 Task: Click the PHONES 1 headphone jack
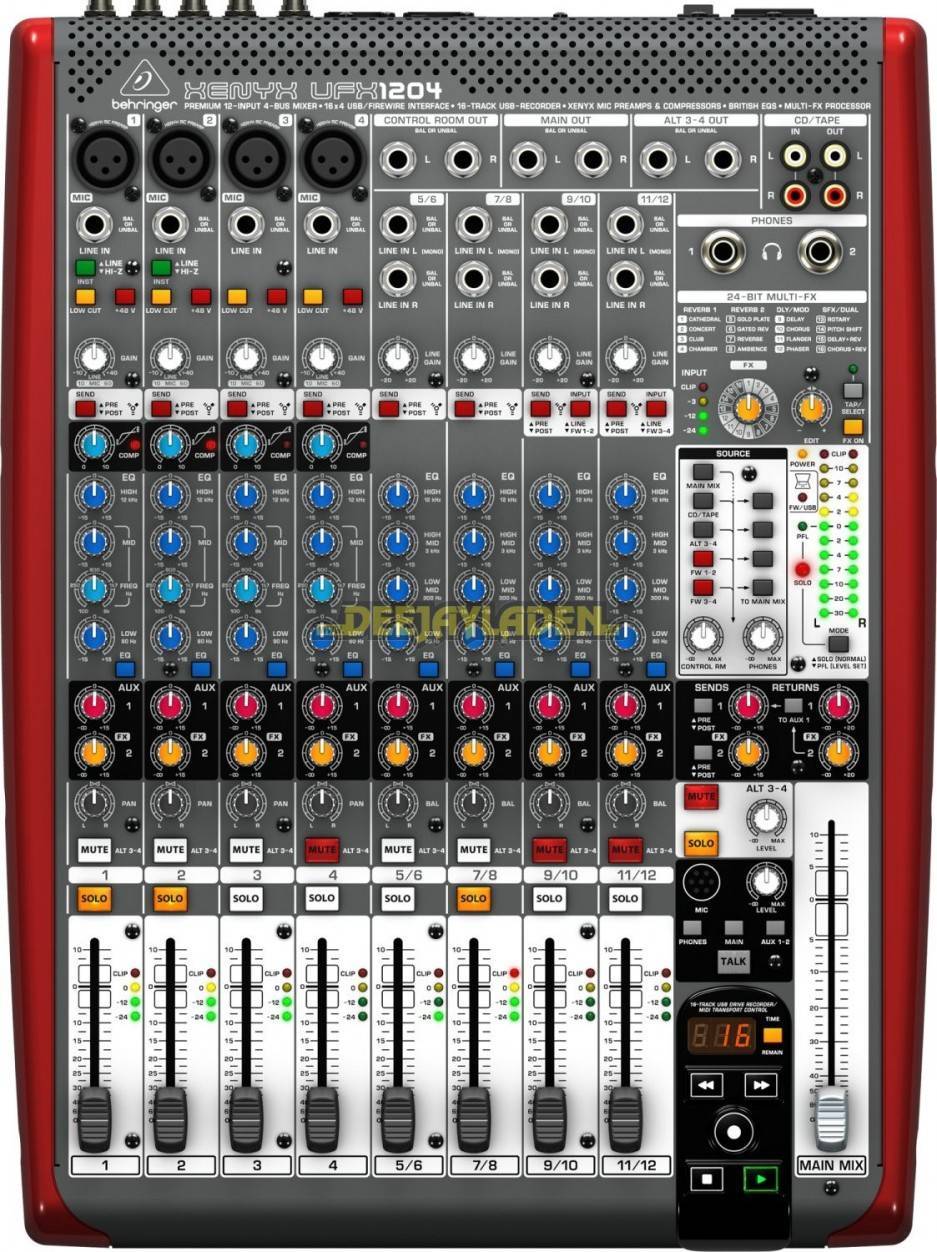pyautogui.click(x=721, y=251)
